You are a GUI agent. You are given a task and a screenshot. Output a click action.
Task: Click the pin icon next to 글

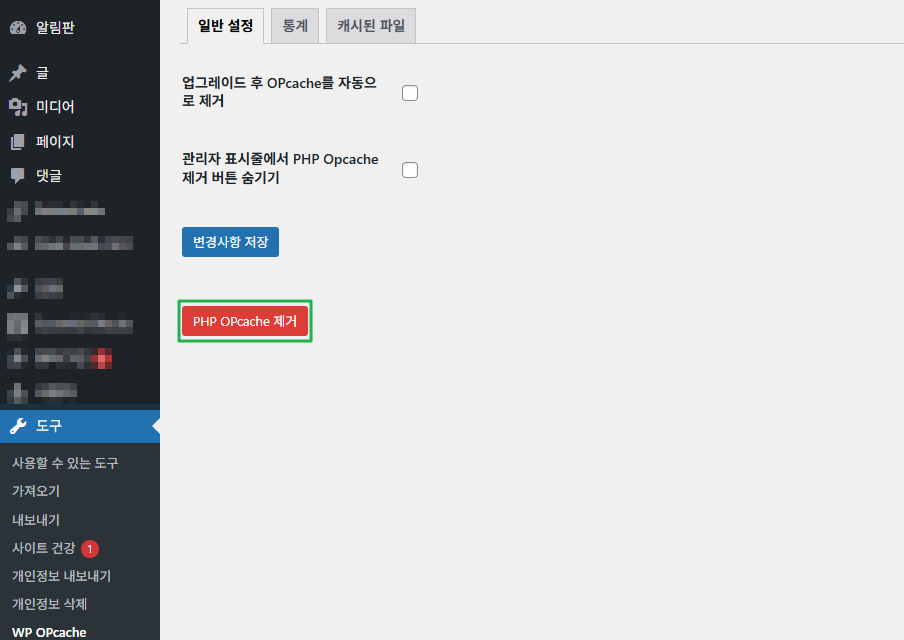pos(18,73)
